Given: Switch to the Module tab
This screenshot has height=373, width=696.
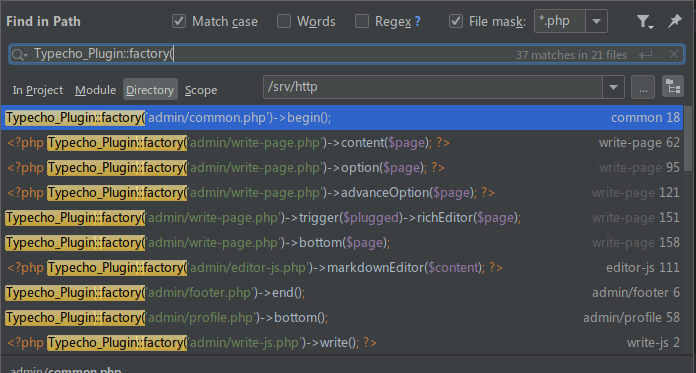Looking at the screenshot, I should [x=95, y=90].
